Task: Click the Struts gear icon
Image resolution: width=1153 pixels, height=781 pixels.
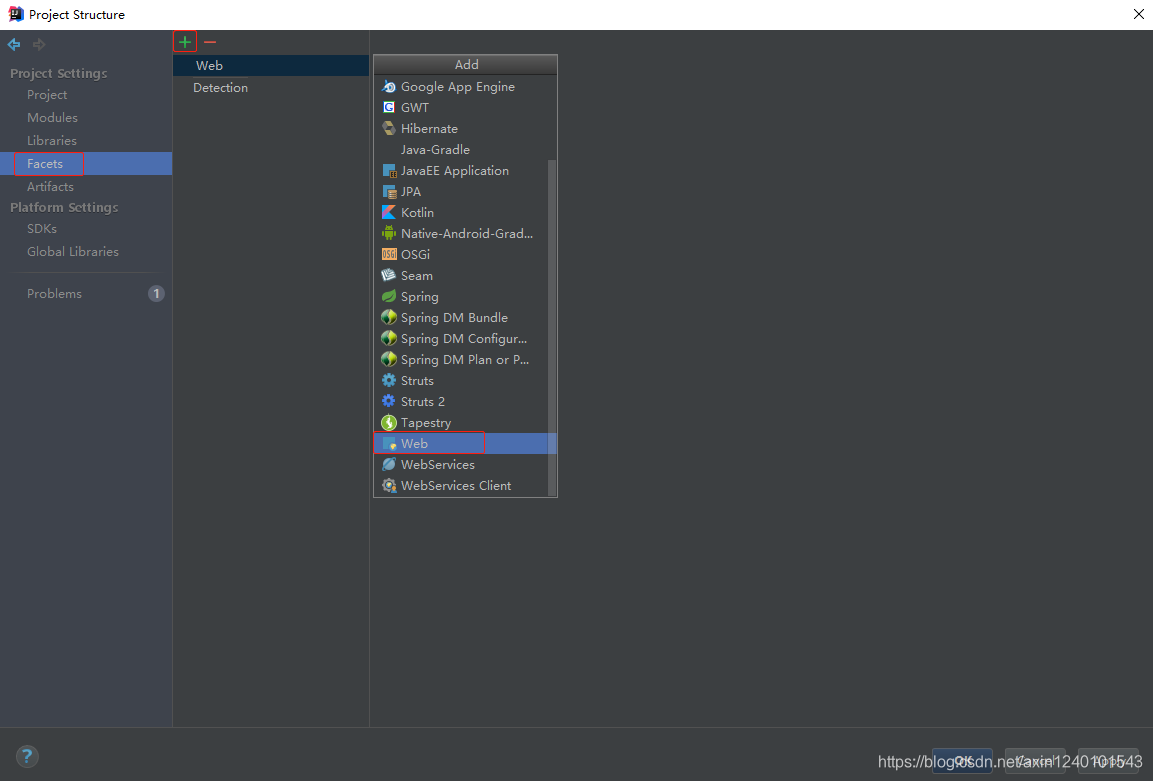Action: [389, 380]
